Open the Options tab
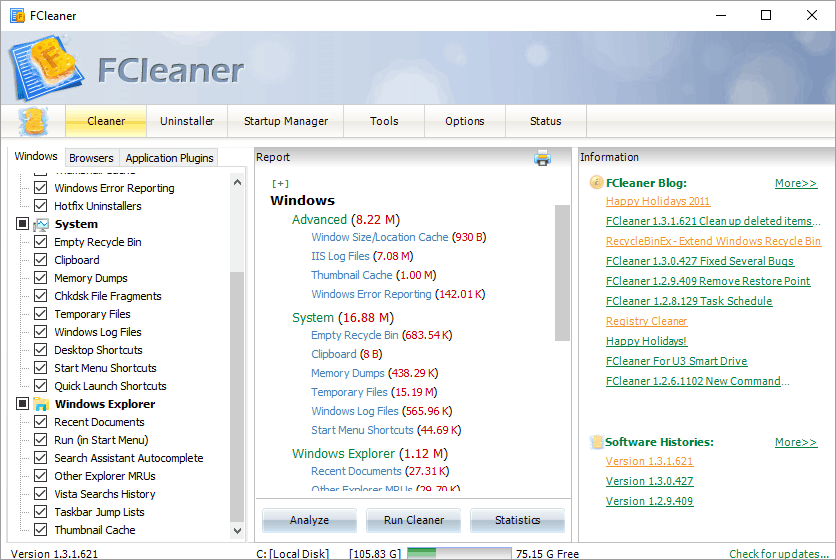 [x=465, y=121]
